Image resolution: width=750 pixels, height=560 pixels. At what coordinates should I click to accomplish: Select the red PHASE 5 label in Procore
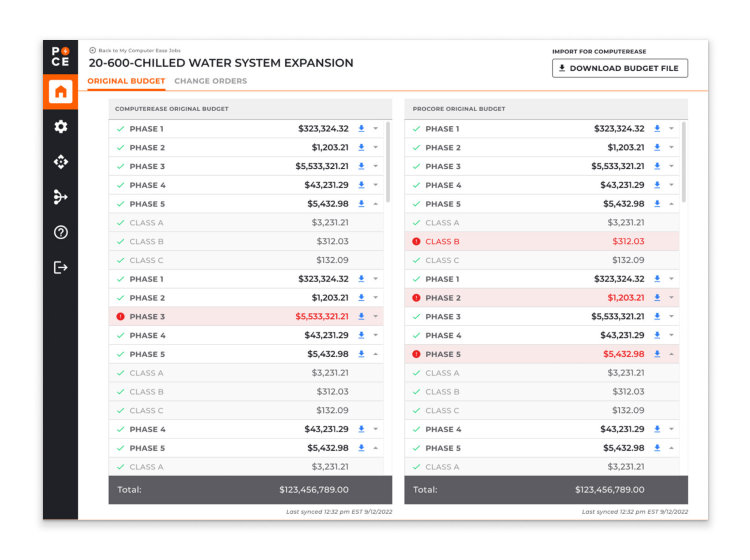pyautogui.click(x=443, y=354)
